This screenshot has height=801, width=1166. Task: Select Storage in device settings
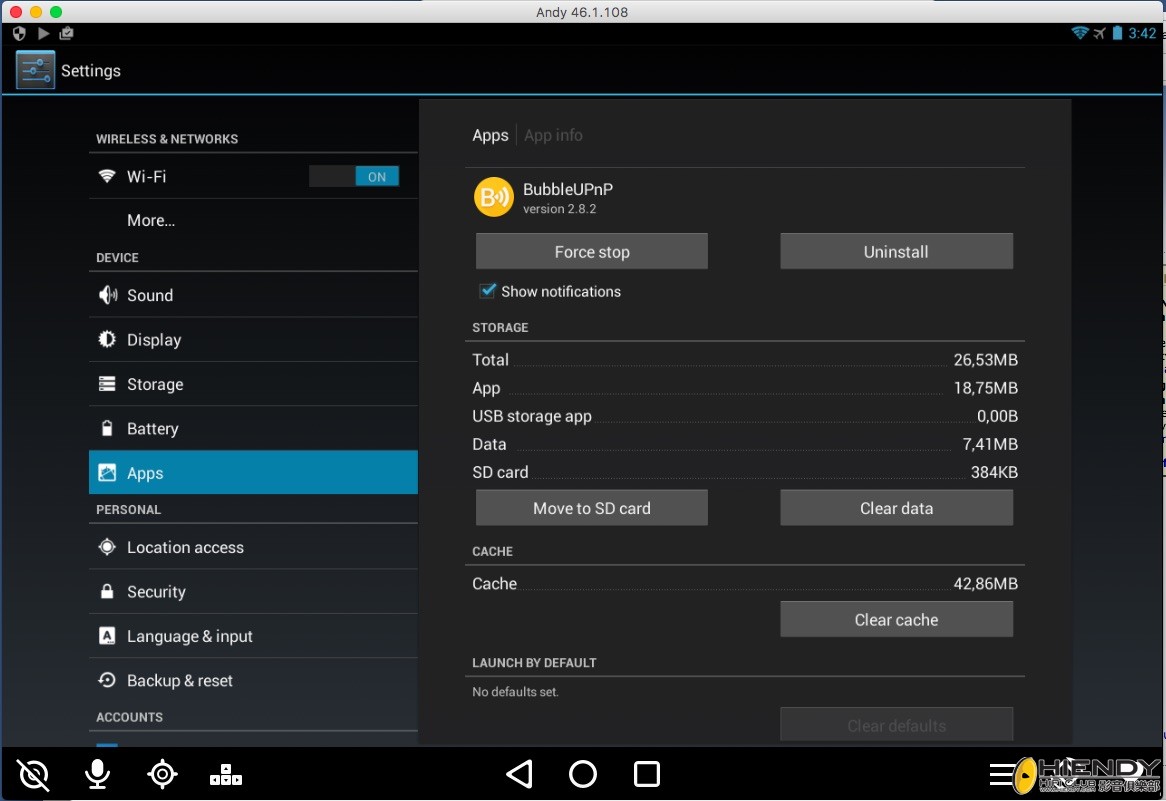[x=253, y=384]
